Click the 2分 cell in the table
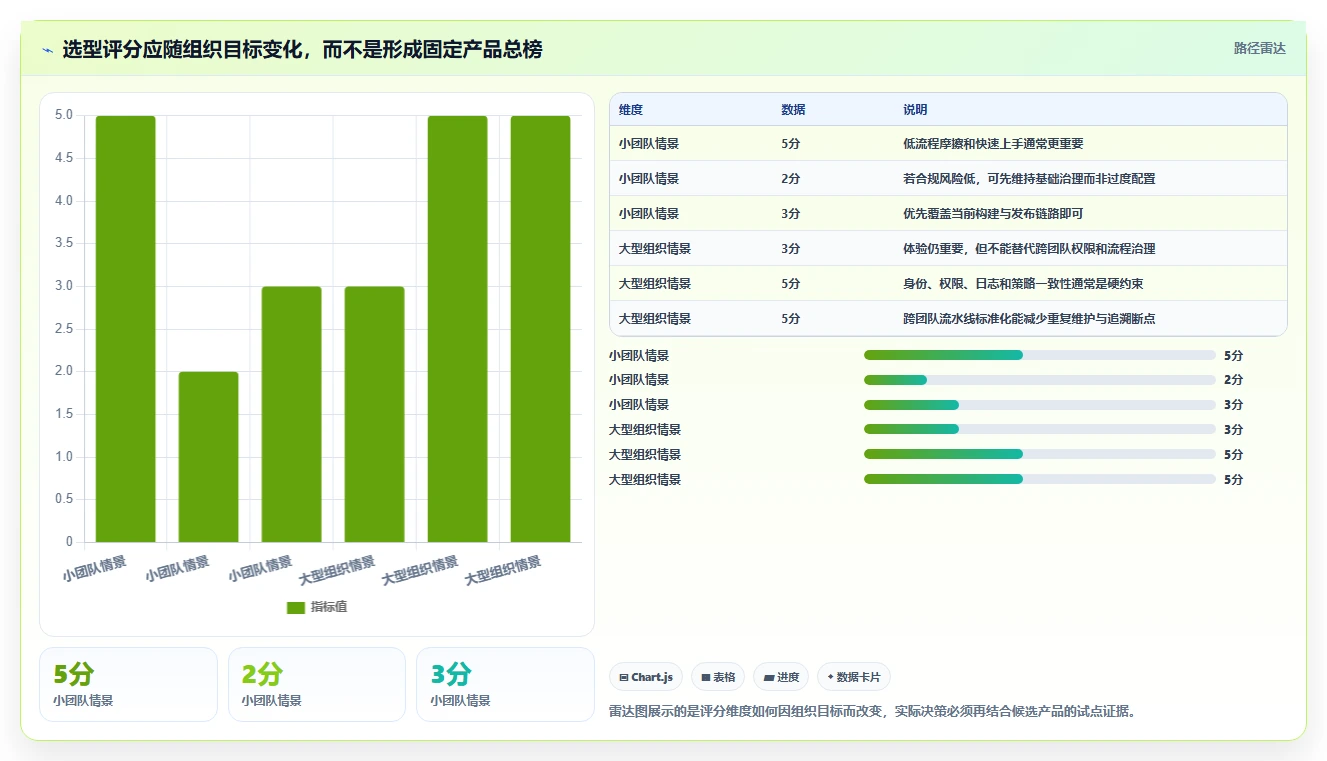1327x761 pixels. (791, 179)
